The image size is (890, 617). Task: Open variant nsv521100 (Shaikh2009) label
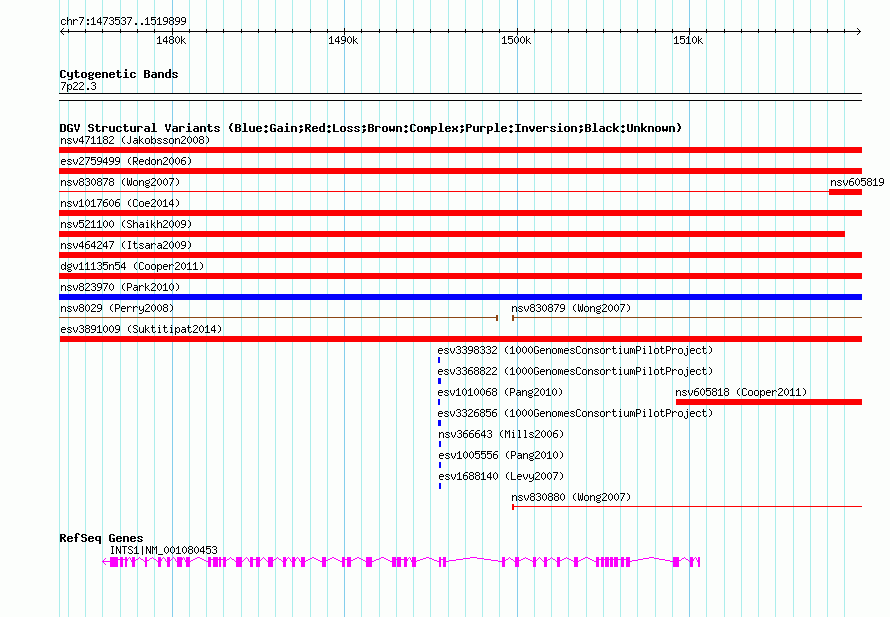click(126, 224)
